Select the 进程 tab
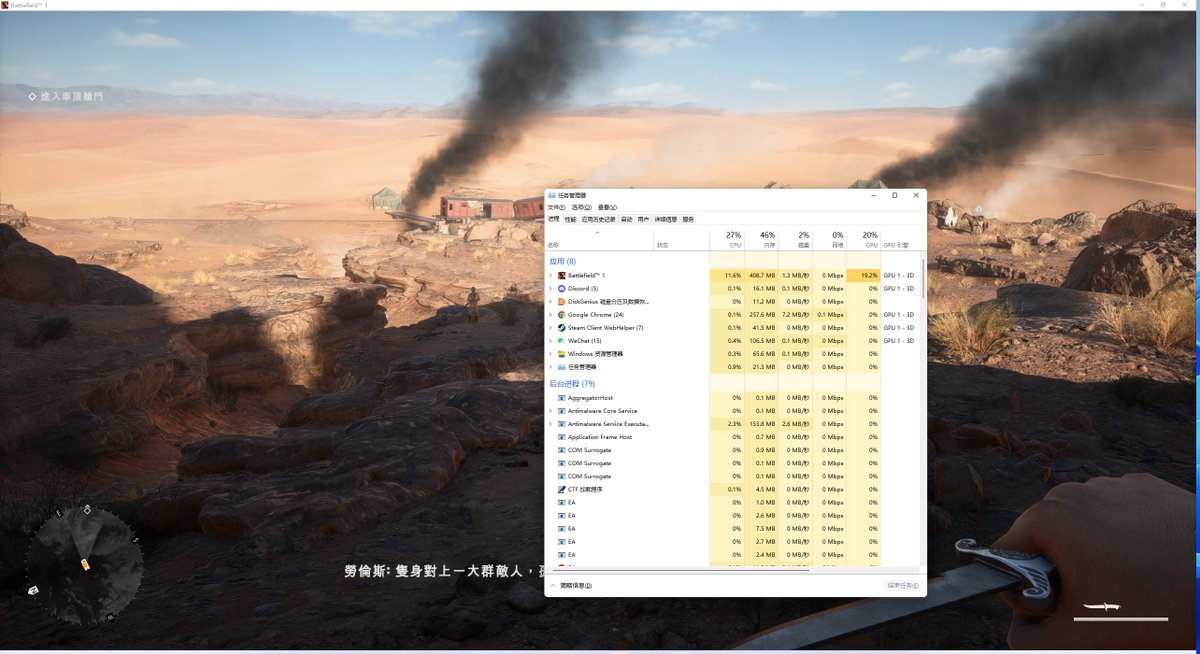The image size is (1200, 654). coord(554,219)
